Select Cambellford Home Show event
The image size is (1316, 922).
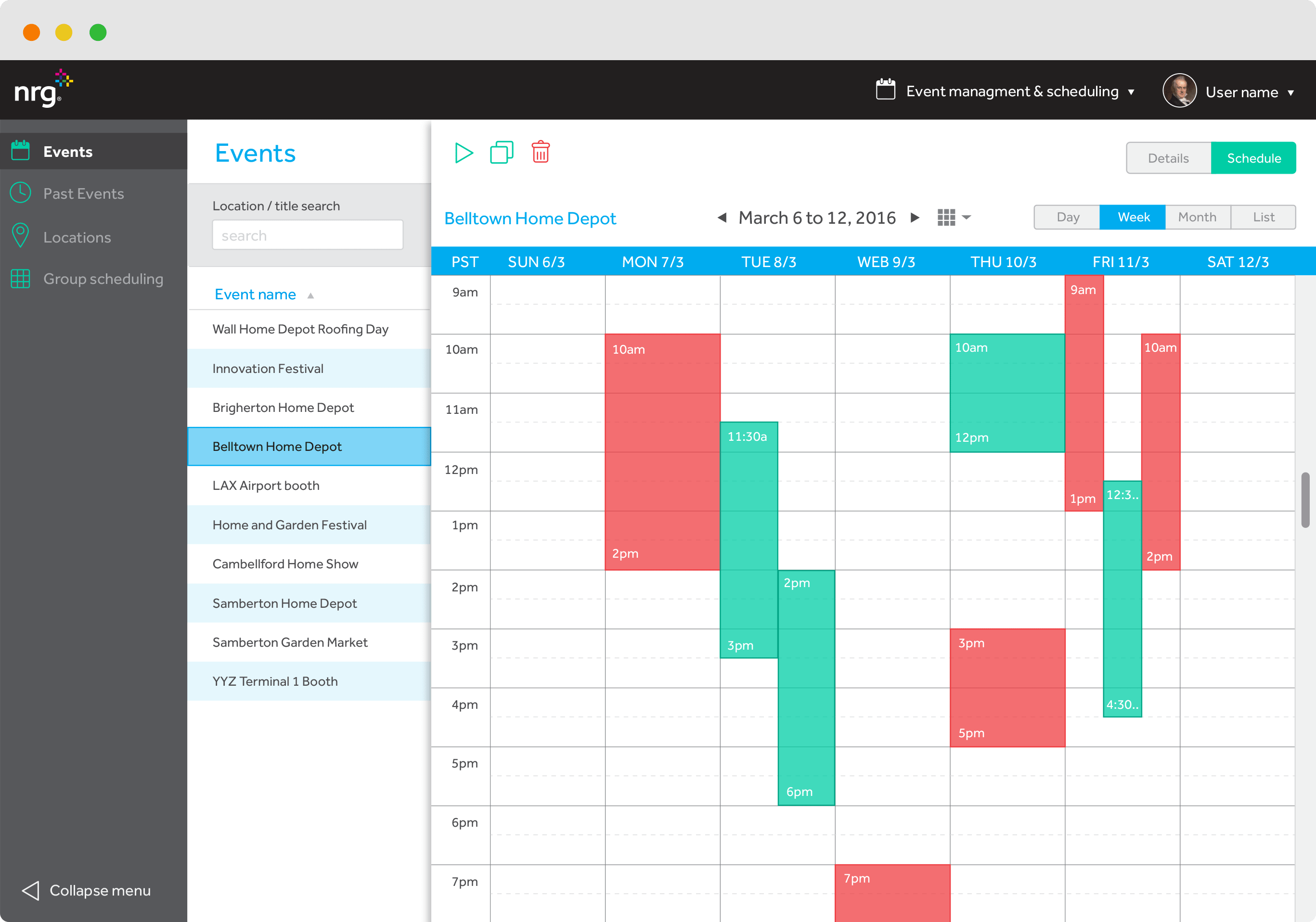tap(310, 564)
